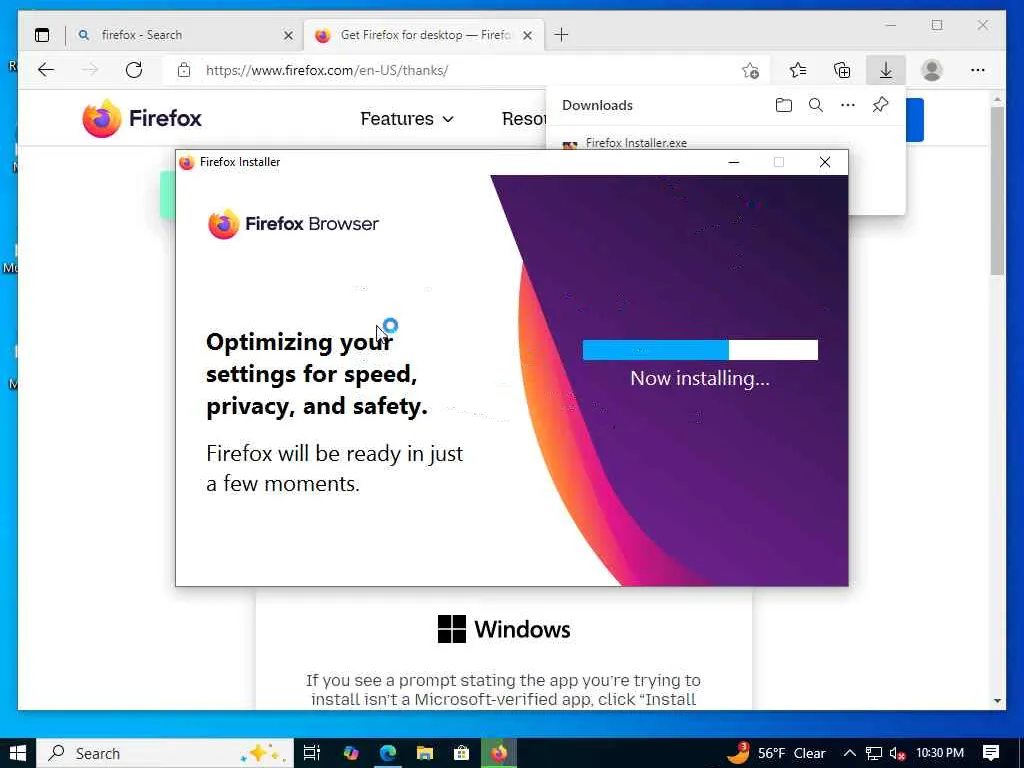
Task: Open Edge Settings and more menu
Action: (978, 70)
